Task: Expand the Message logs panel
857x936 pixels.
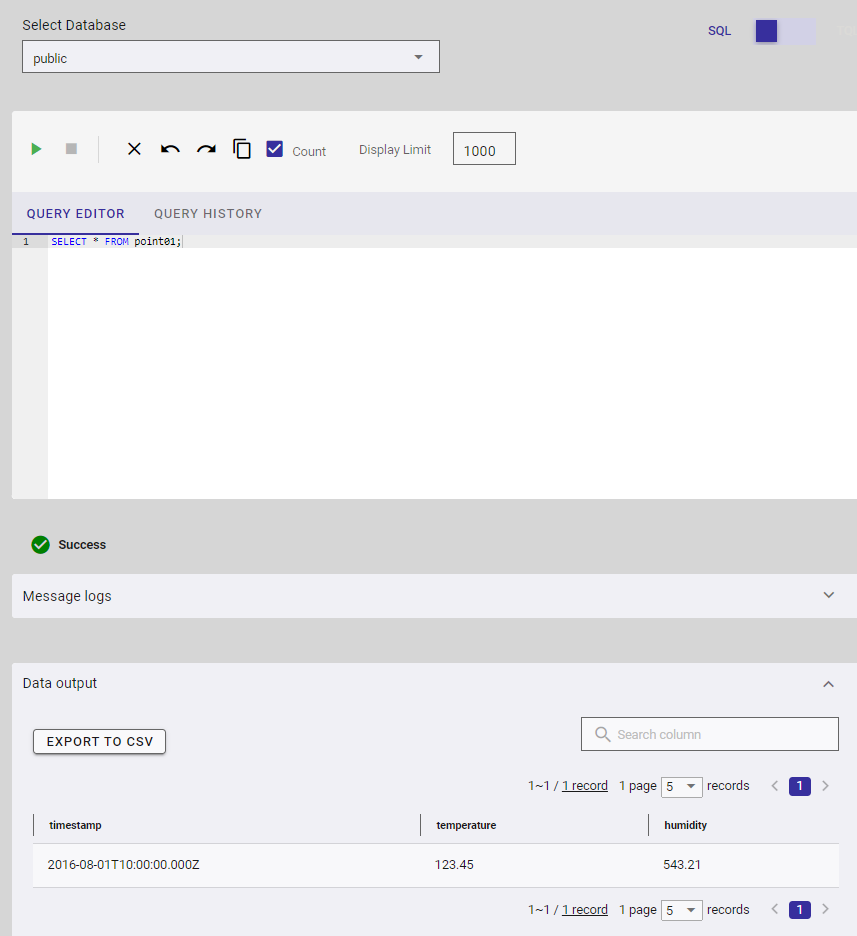Action: coord(828,595)
